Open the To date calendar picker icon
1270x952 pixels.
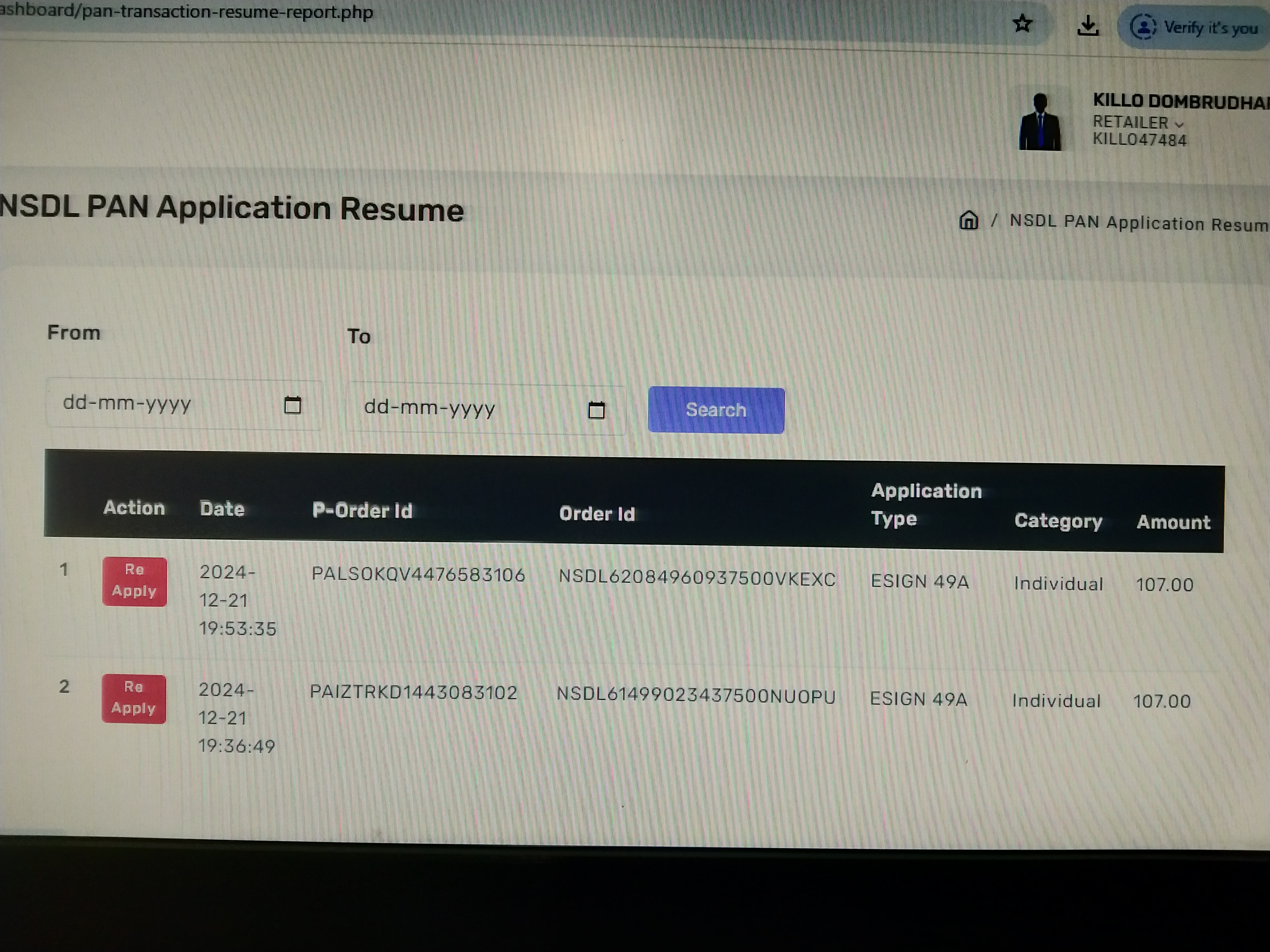pyautogui.click(x=597, y=410)
